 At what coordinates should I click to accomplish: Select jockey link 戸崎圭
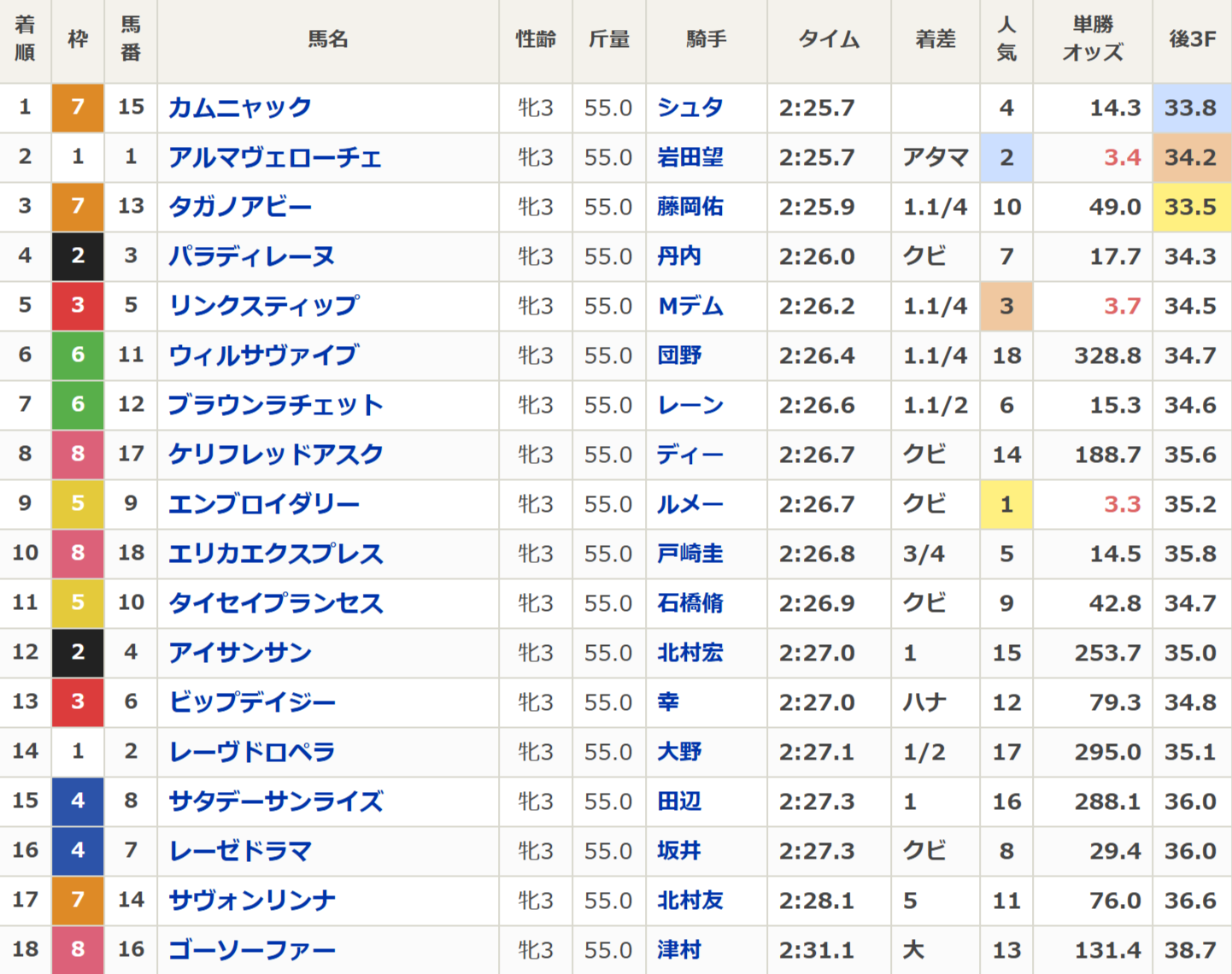click(x=689, y=554)
